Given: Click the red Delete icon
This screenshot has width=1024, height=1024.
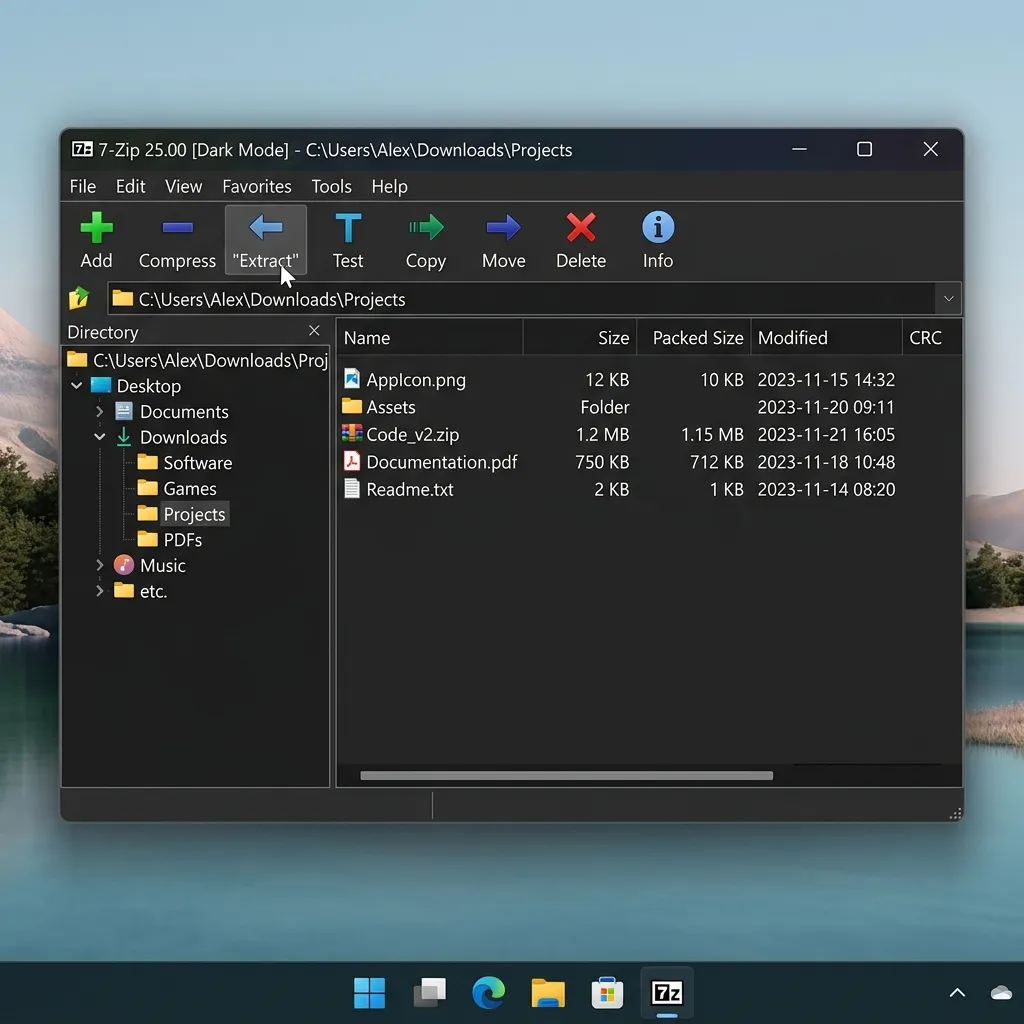Looking at the screenshot, I should click(x=581, y=227).
